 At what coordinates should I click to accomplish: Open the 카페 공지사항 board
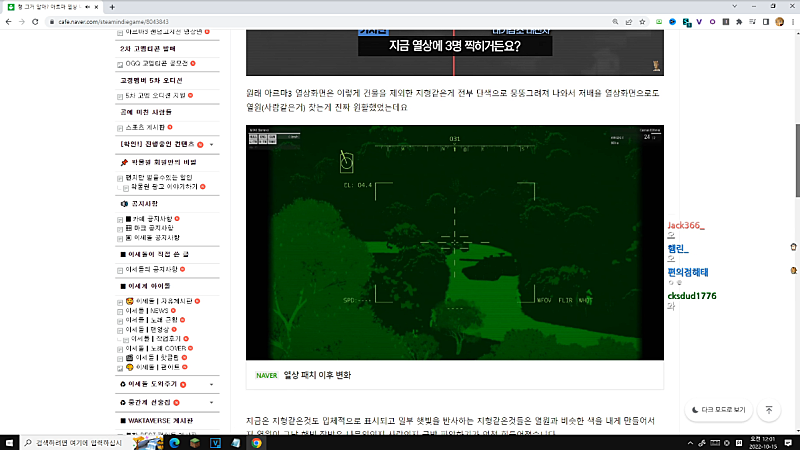pyautogui.click(x=149, y=219)
